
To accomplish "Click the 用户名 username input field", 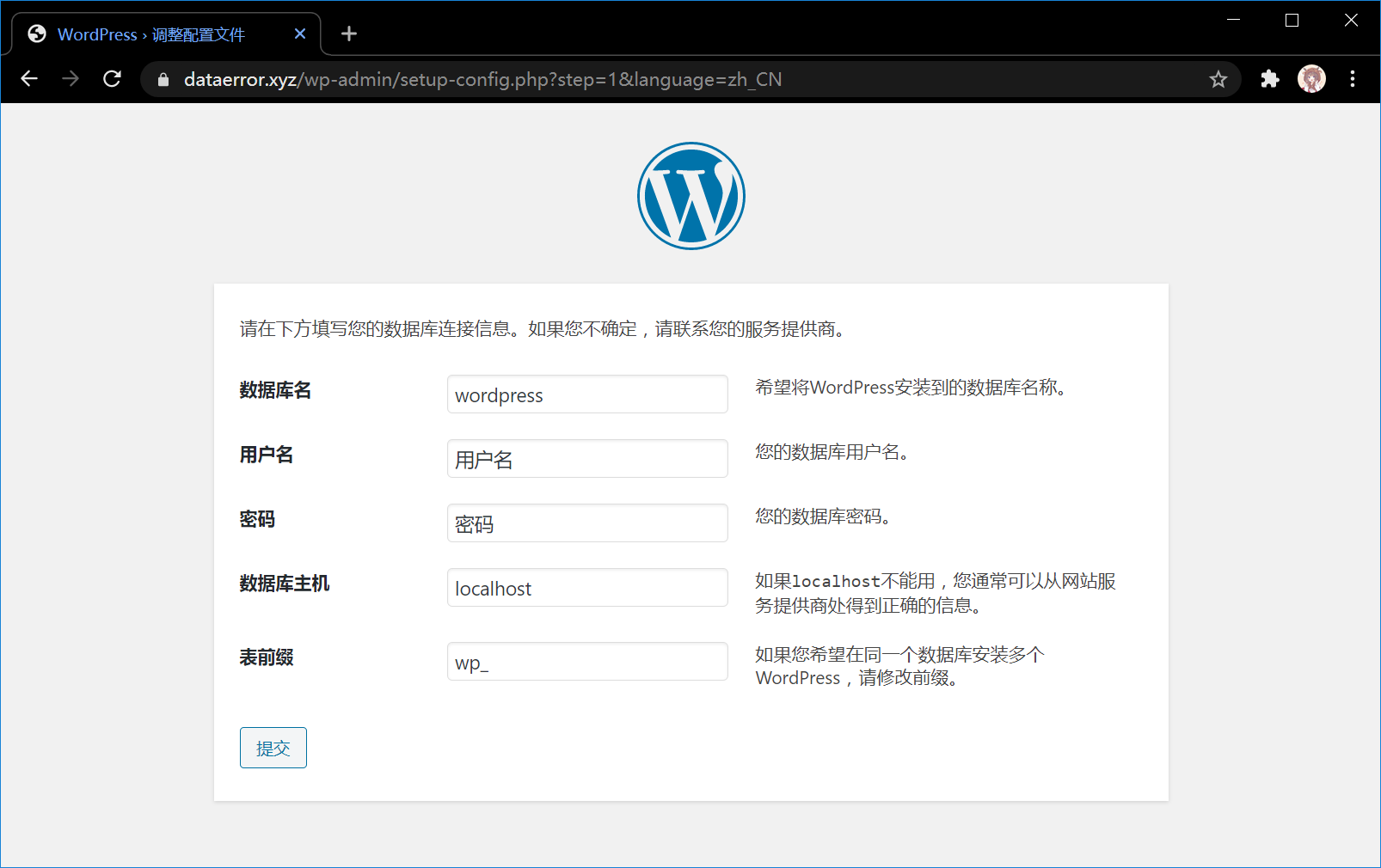I will click(587, 459).
